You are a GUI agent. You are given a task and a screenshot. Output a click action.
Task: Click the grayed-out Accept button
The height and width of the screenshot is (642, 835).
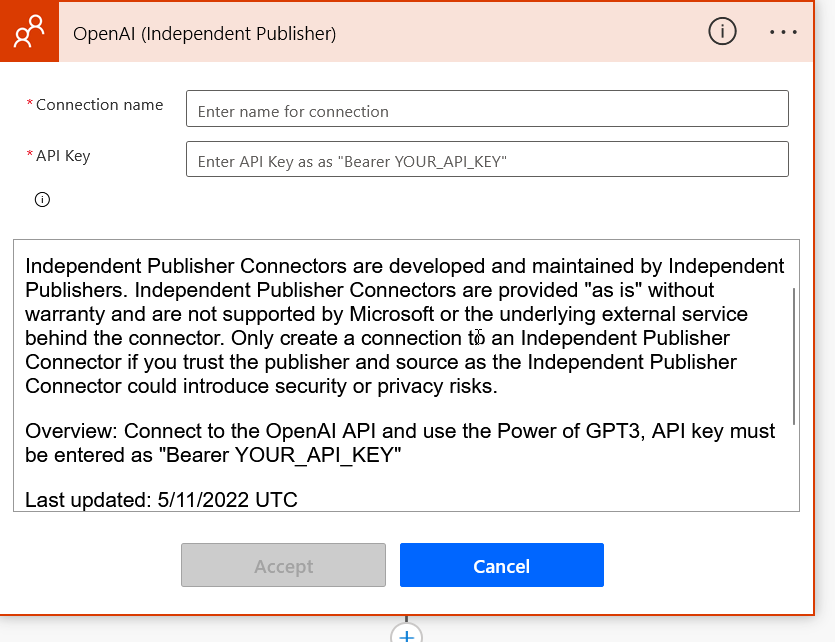[283, 565]
